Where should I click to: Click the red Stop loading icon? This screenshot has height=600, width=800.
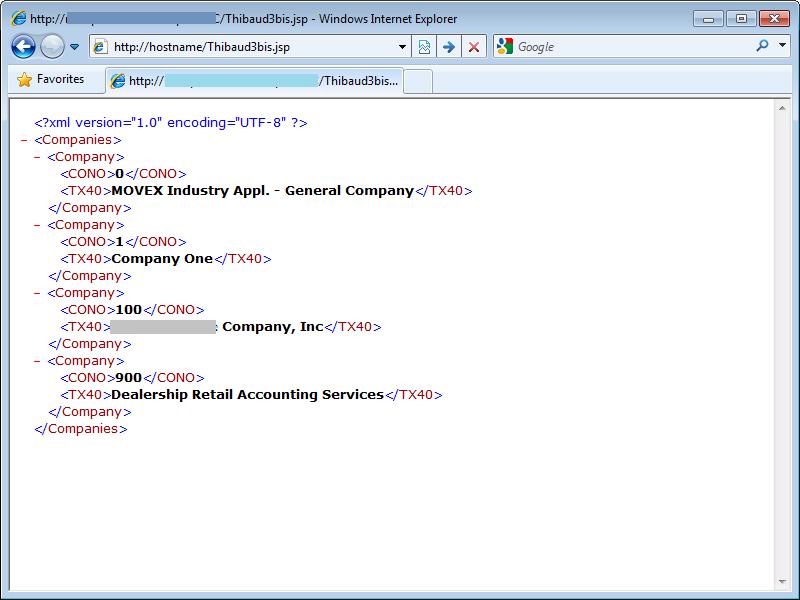[474, 47]
